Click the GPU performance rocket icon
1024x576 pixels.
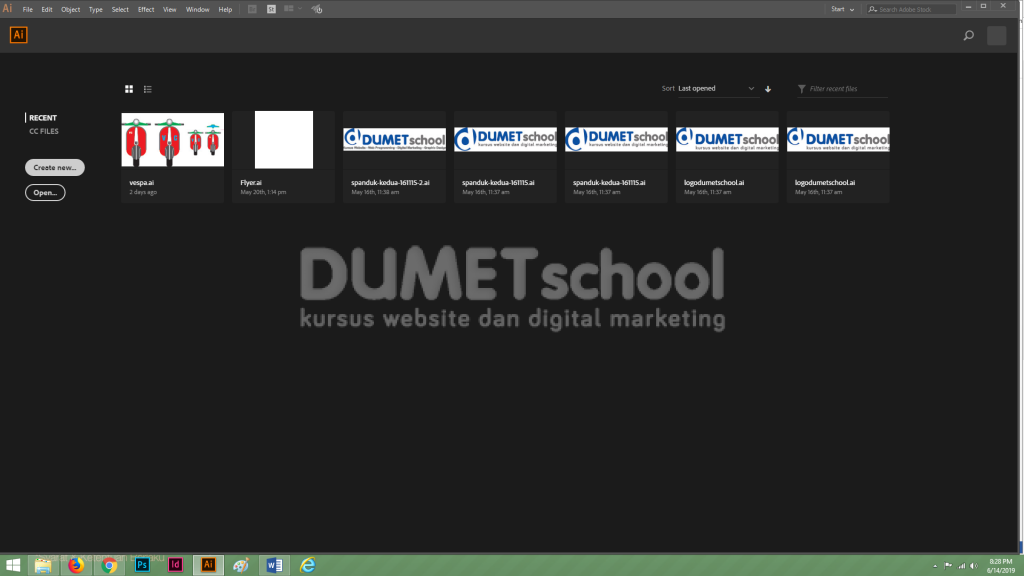pos(317,9)
